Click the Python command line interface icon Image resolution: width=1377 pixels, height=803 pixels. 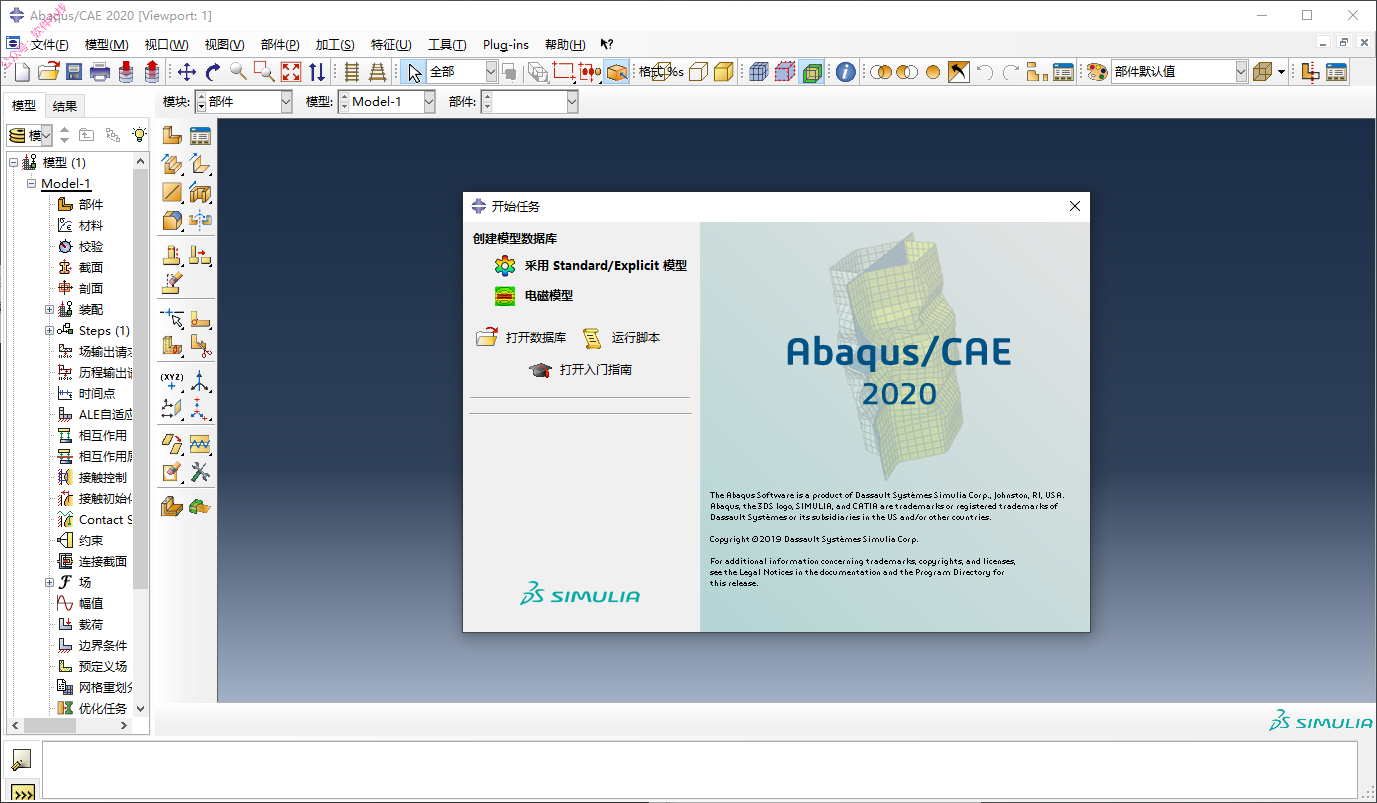point(23,792)
